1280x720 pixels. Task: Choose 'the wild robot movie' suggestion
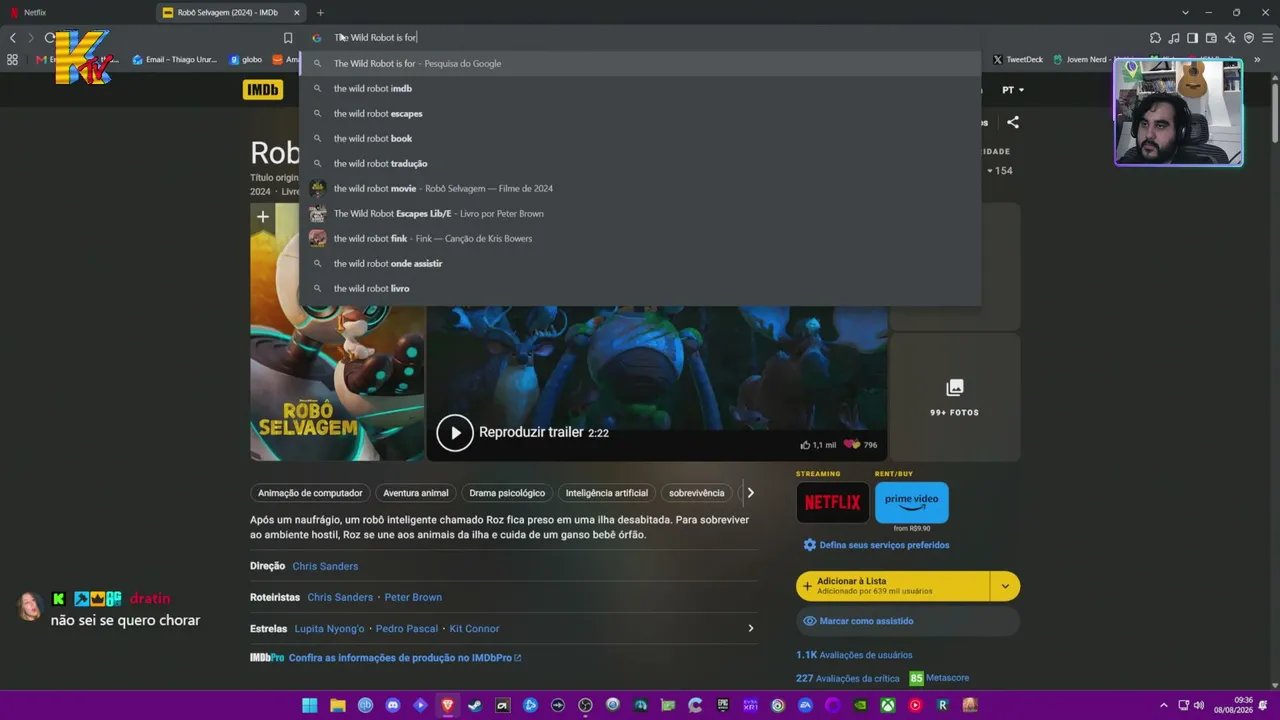pos(640,188)
